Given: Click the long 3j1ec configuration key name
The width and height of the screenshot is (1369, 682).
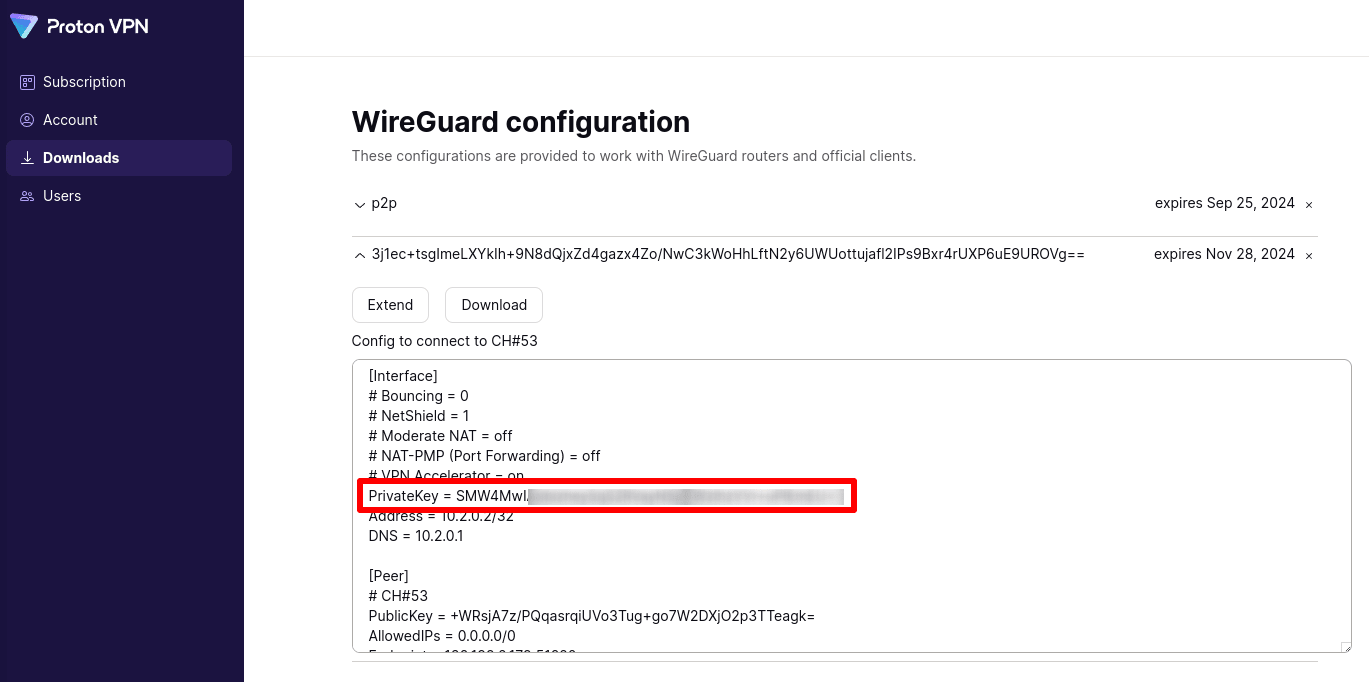Looking at the screenshot, I should pyautogui.click(x=728, y=255).
